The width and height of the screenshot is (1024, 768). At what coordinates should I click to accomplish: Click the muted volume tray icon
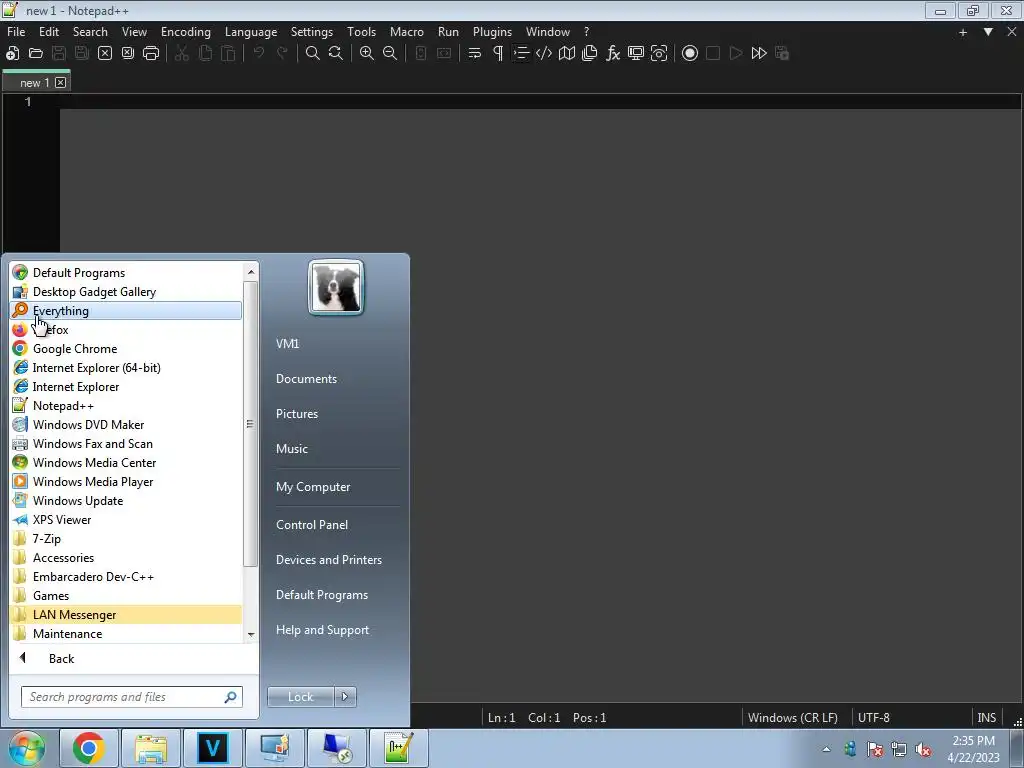click(x=923, y=749)
